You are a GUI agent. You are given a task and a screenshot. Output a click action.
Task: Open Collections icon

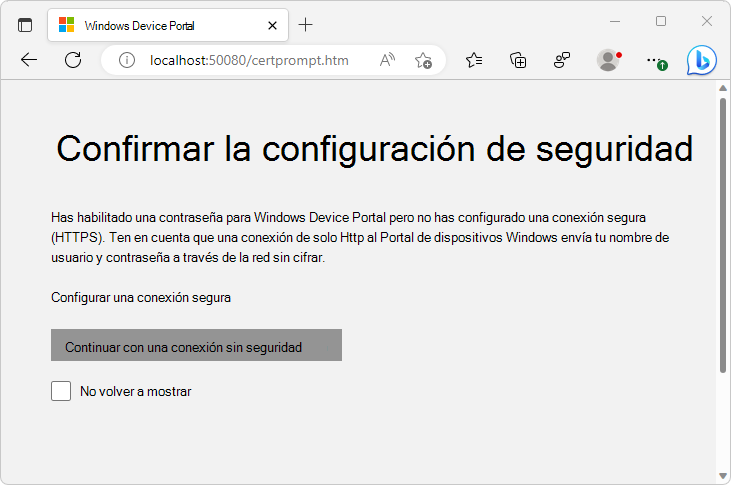coord(518,60)
